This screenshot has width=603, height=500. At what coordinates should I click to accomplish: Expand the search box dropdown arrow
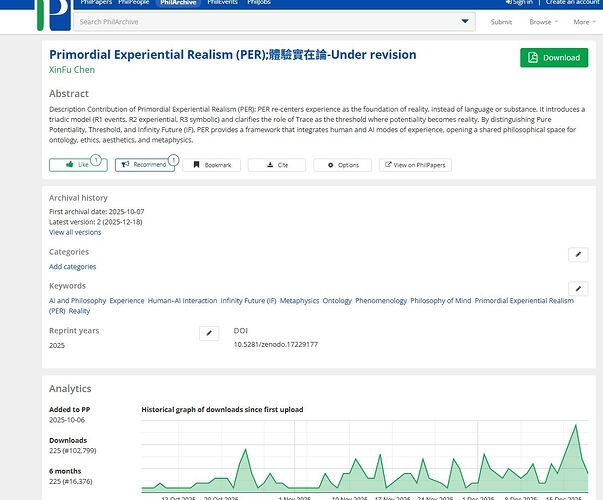pyautogui.click(x=465, y=21)
